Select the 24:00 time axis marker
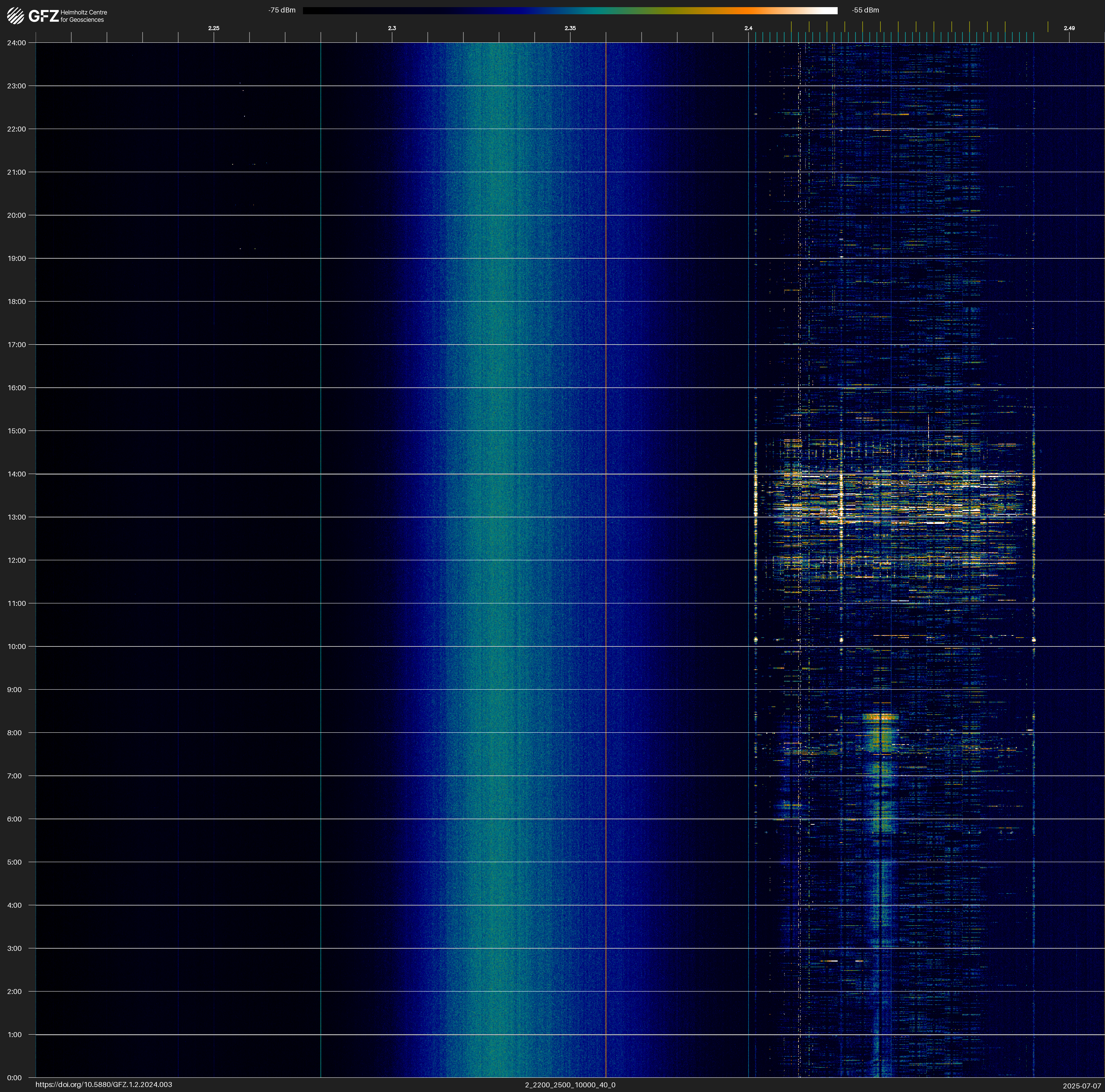The width and height of the screenshot is (1105, 1092). pos(17,43)
